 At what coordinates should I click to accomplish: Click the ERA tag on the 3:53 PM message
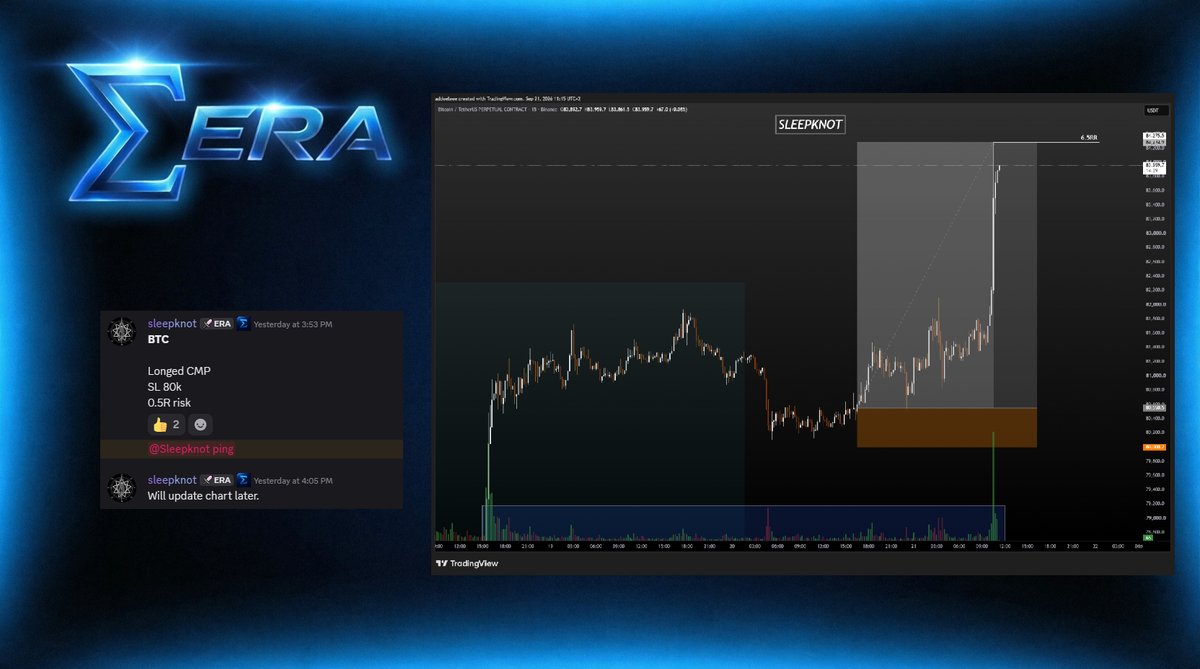(215, 324)
